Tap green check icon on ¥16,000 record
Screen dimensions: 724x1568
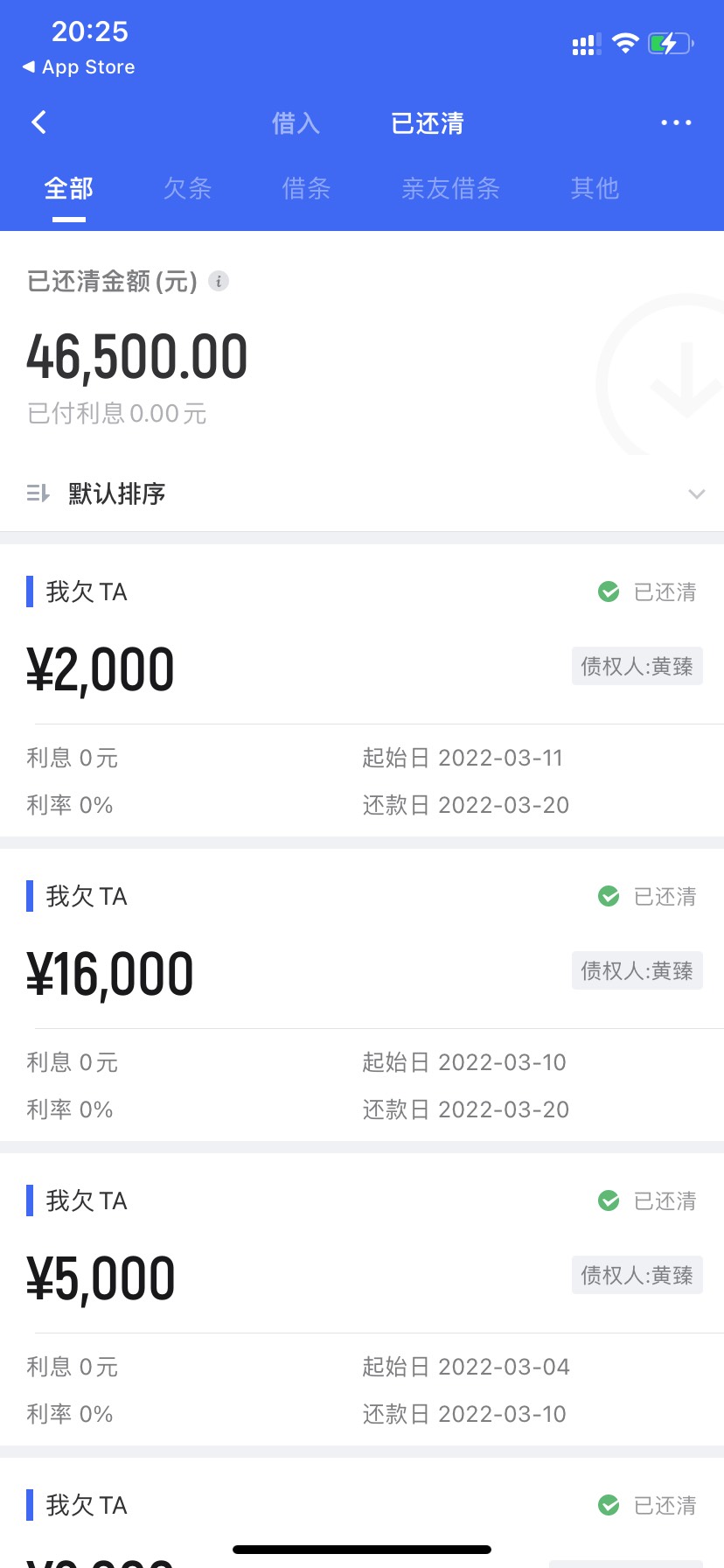(609, 897)
